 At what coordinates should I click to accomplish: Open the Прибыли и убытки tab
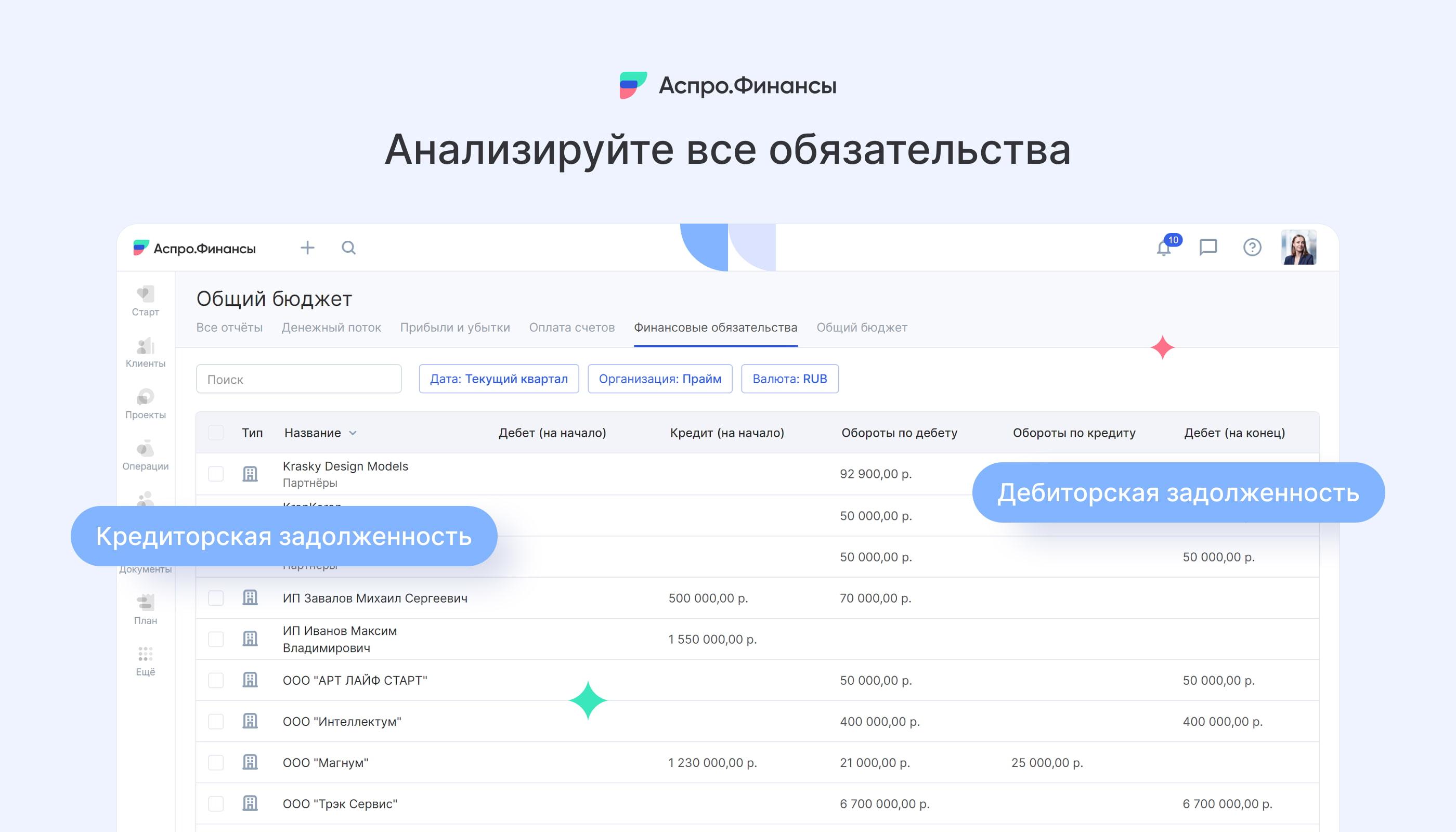(455, 328)
